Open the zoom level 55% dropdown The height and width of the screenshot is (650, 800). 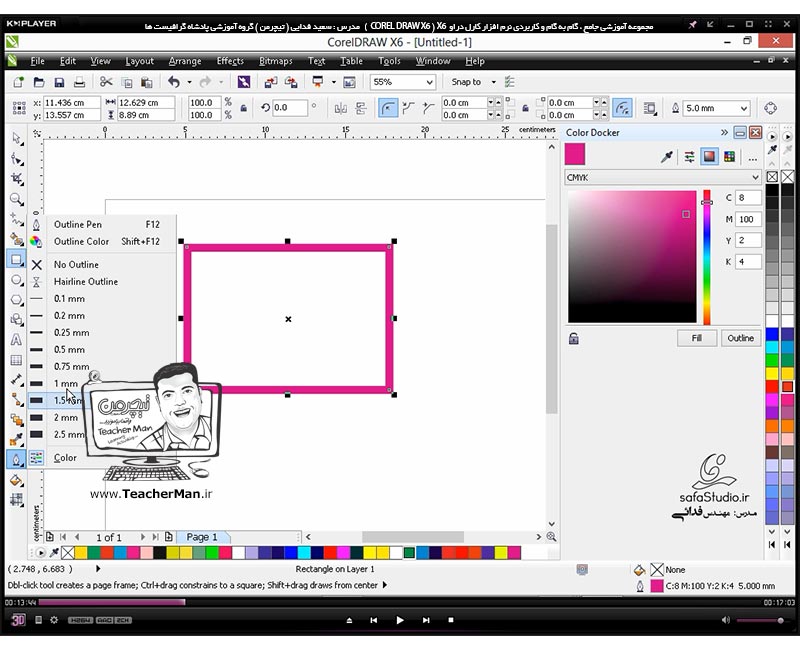pyautogui.click(x=430, y=82)
